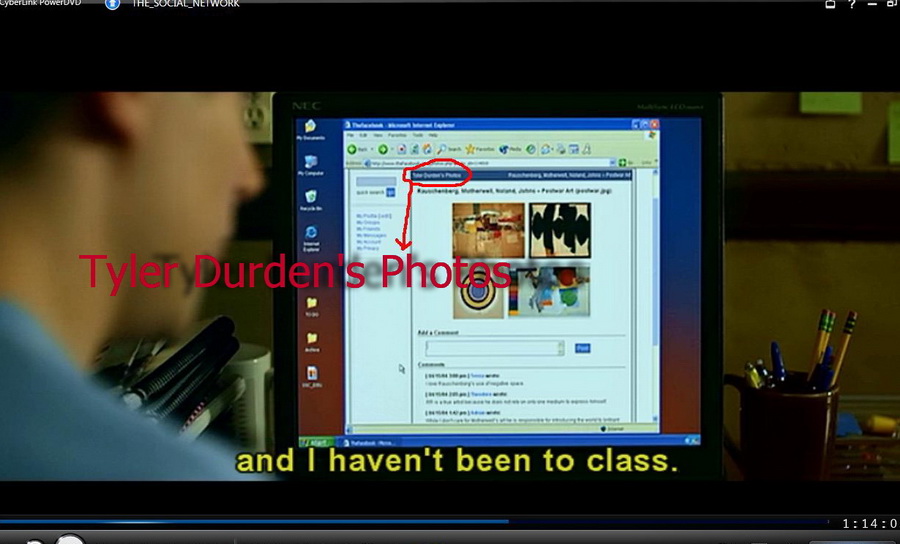This screenshot has height=544, width=900.
Task: Click the Add a Comment text box
Action: 495,348
